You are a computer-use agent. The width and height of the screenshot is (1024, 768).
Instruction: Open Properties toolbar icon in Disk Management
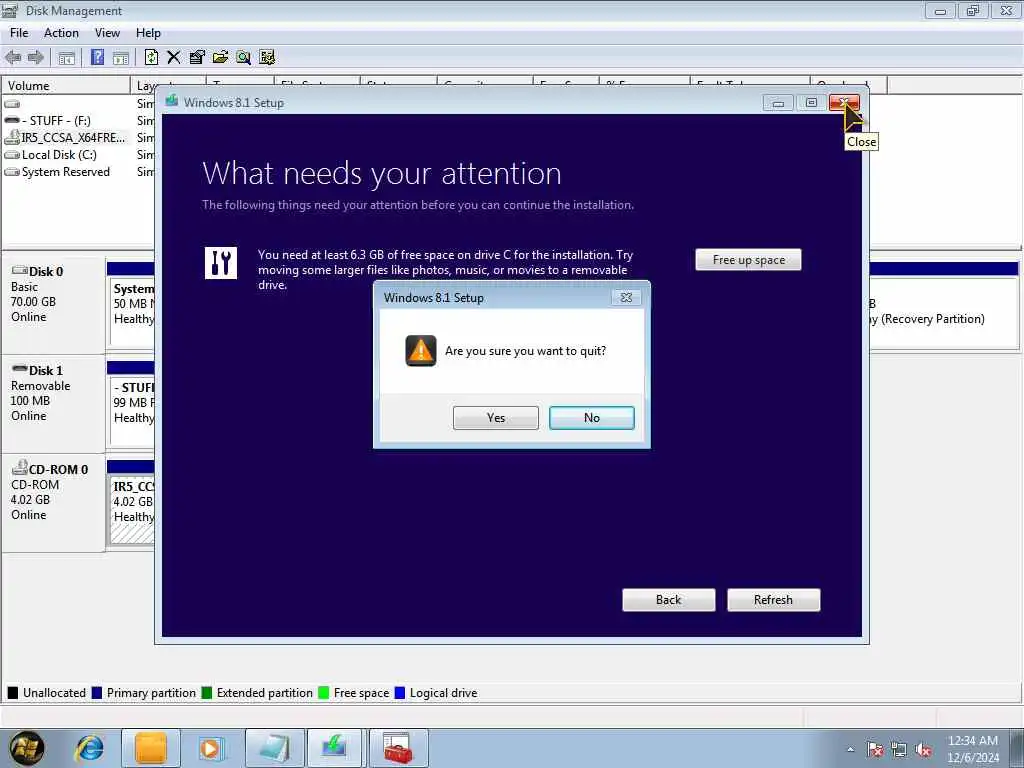(197, 57)
